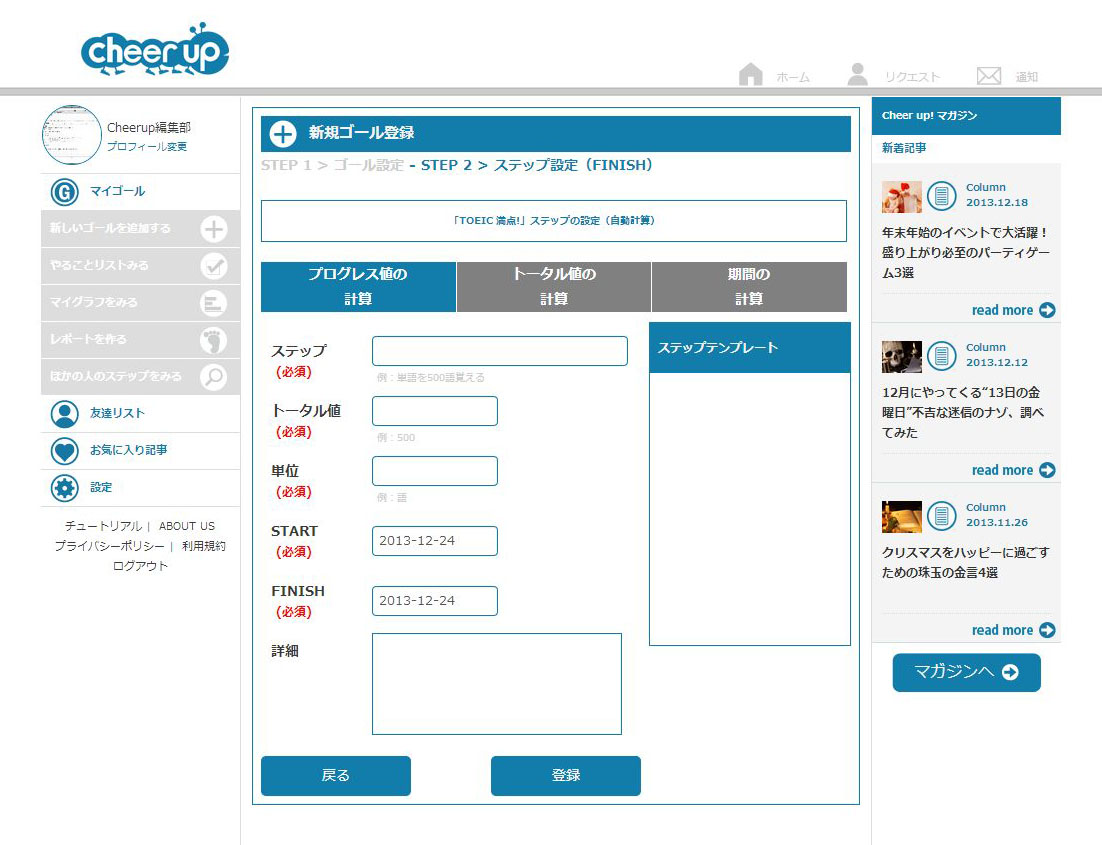1102x845 pixels.
Task: Select the プログレス値の計算 tab
Action: point(358,287)
